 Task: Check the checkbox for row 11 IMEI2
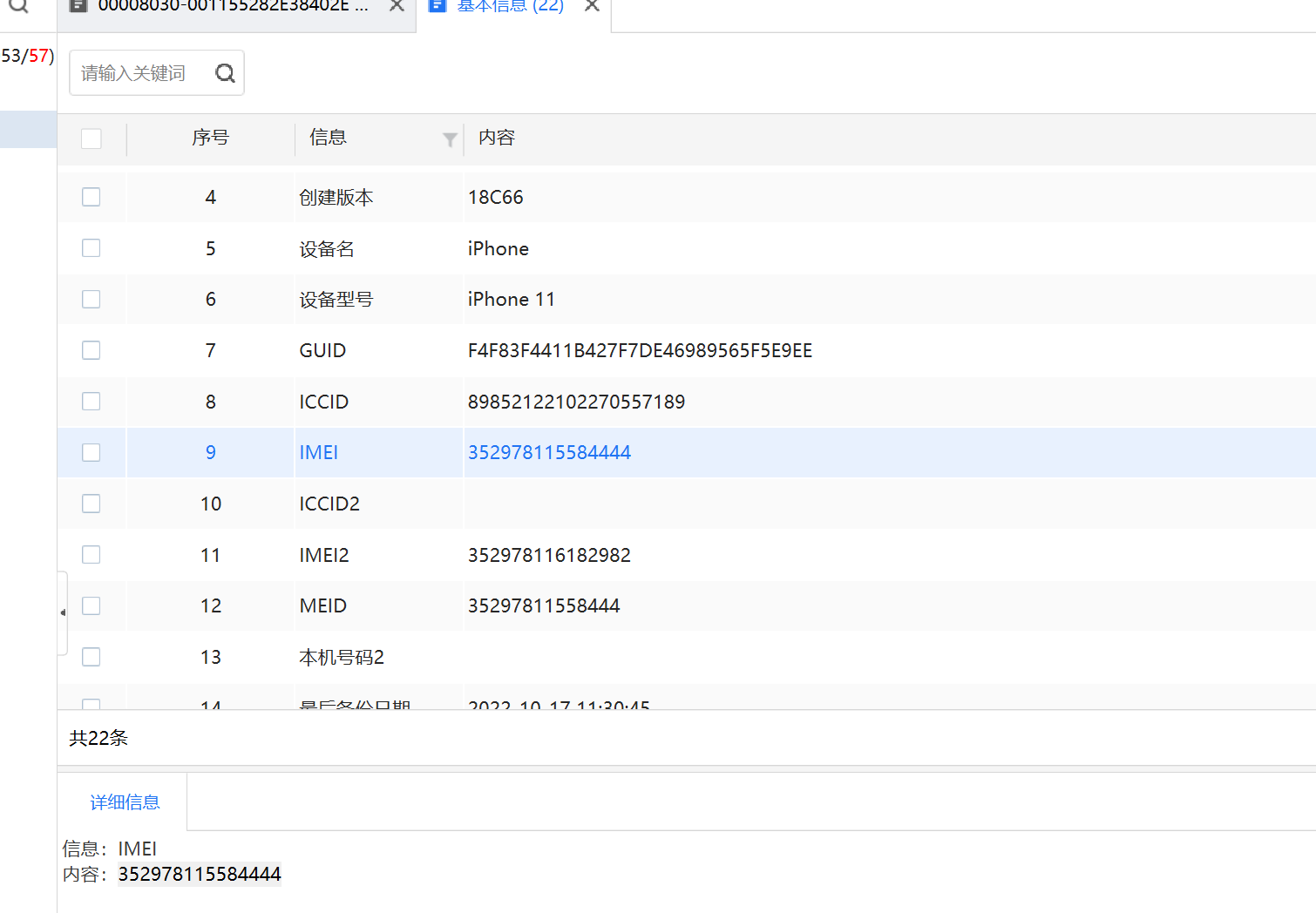[x=92, y=555]
